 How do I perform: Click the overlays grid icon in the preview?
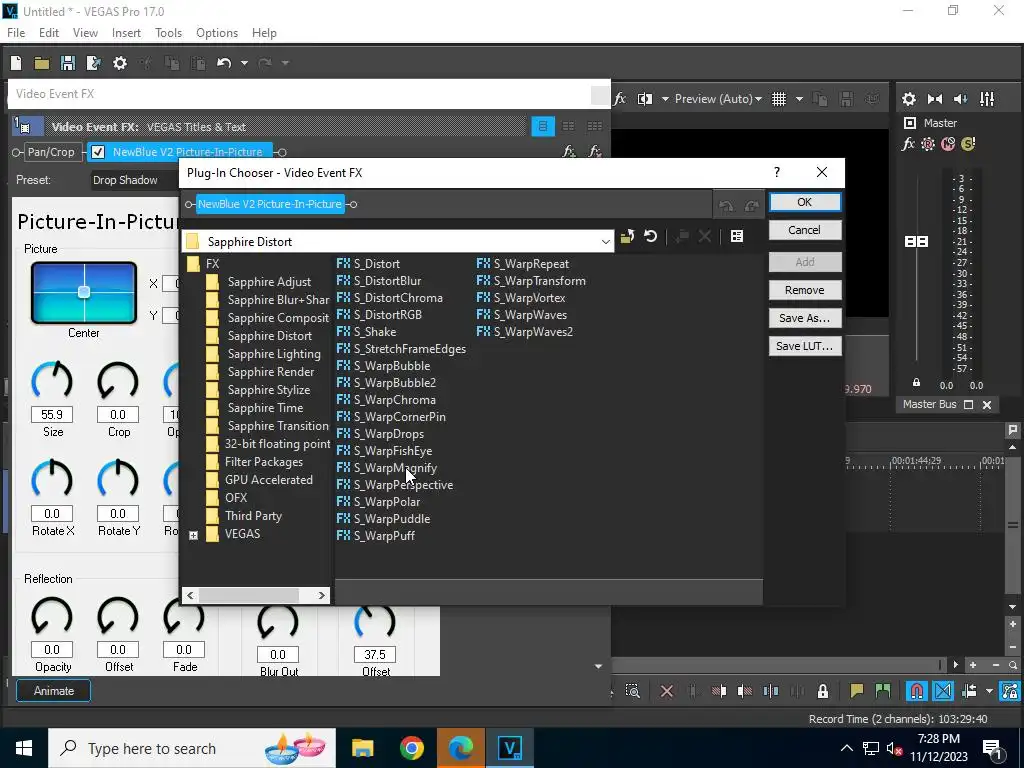(779, 99)
